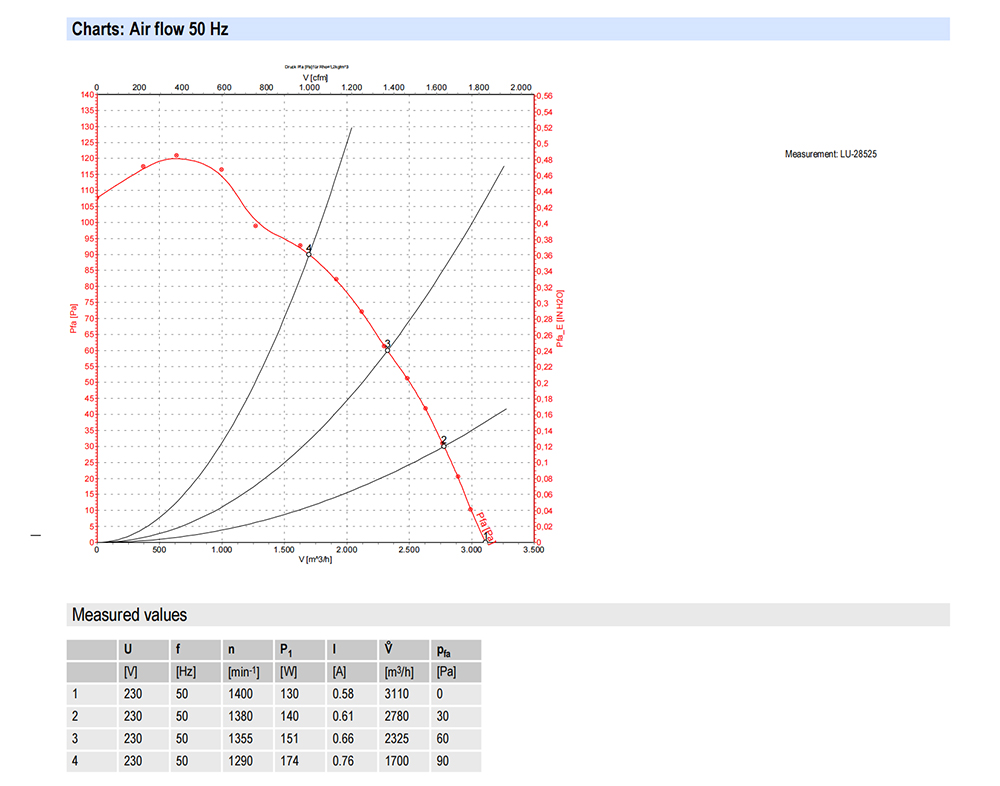Click the 'Measured values' section heading
This screenshot has width=1000, height=786.
(x=129, y=615)
